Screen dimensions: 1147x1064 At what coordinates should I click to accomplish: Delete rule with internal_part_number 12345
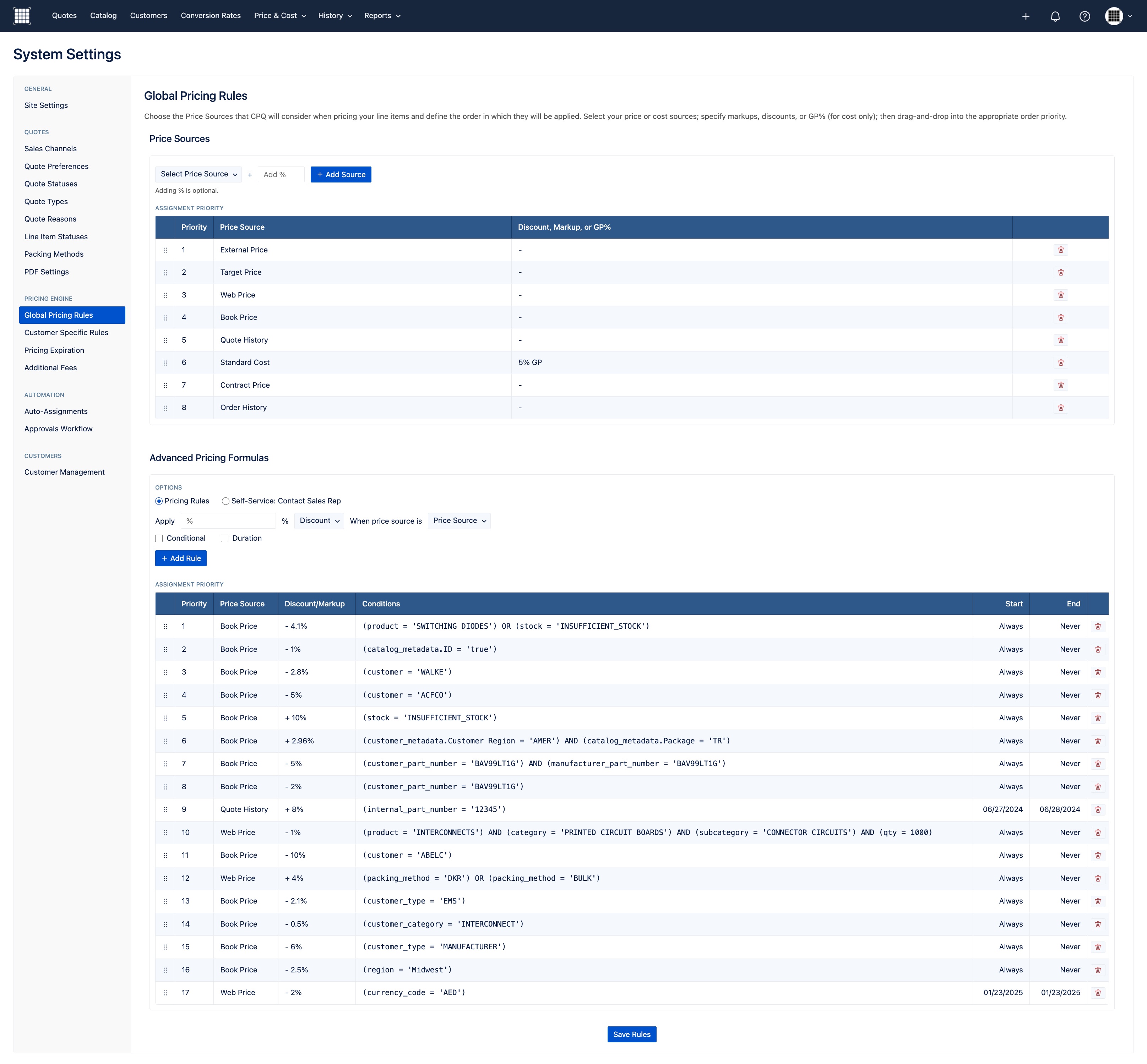[1098, 809]
